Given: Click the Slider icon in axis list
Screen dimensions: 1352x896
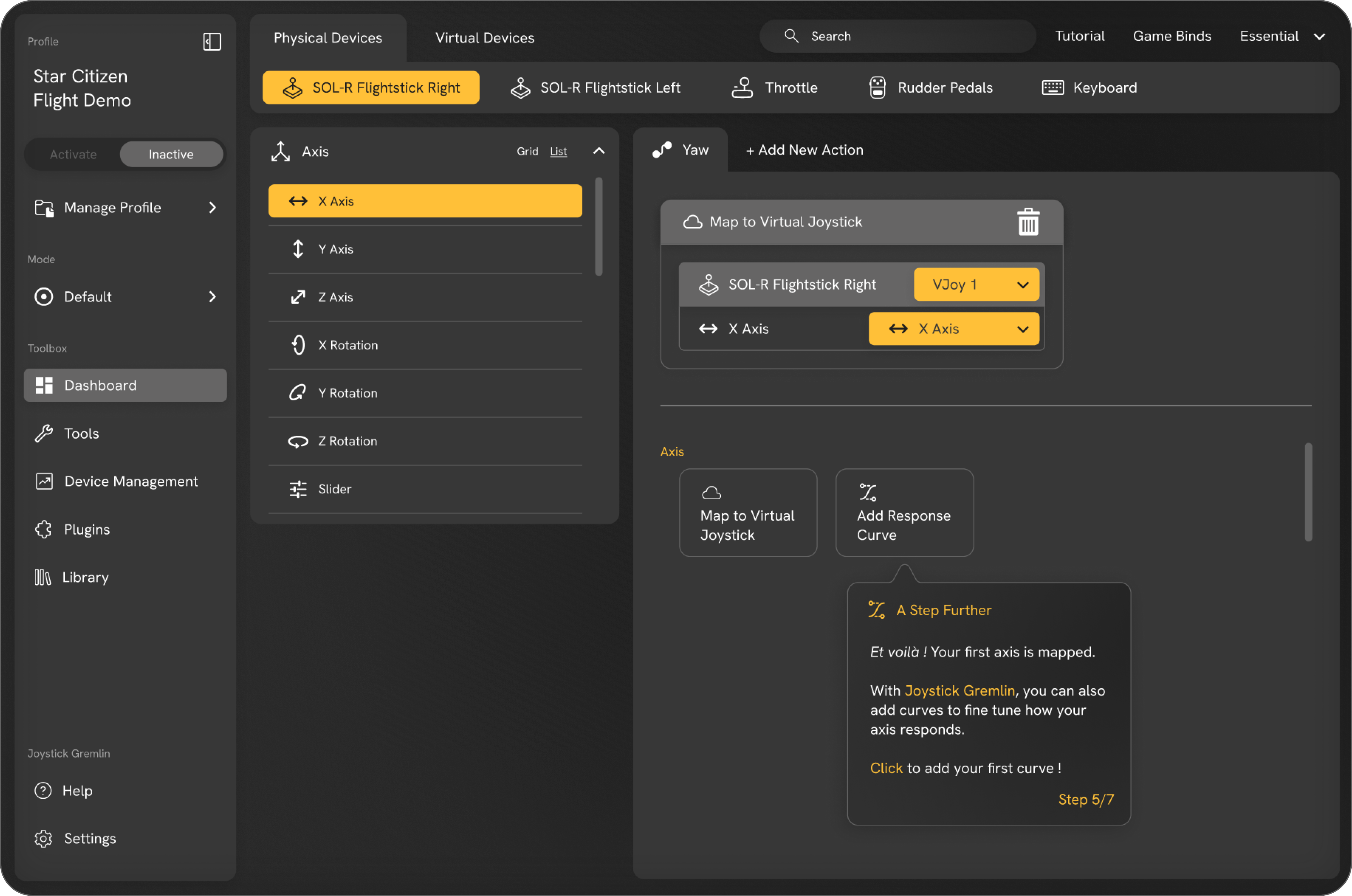Looking at the screenshot, I should coord(298,489).
